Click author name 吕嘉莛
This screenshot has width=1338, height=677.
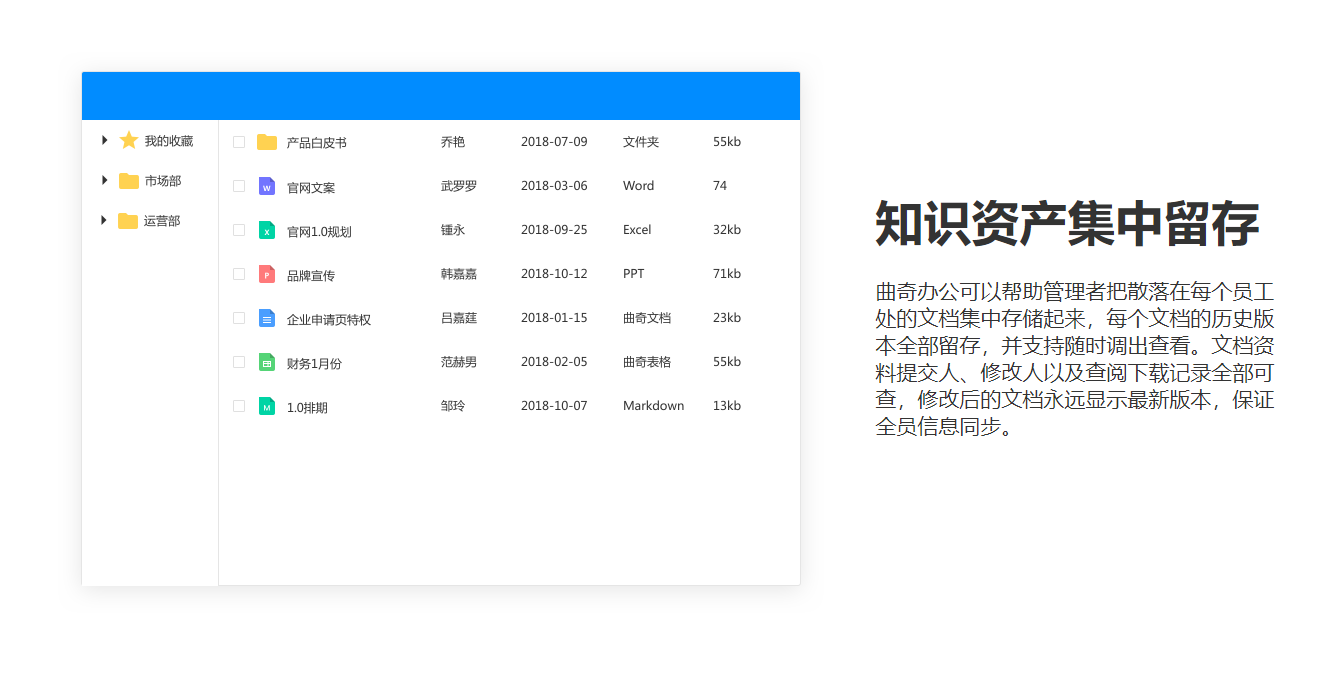coord(459,318)
